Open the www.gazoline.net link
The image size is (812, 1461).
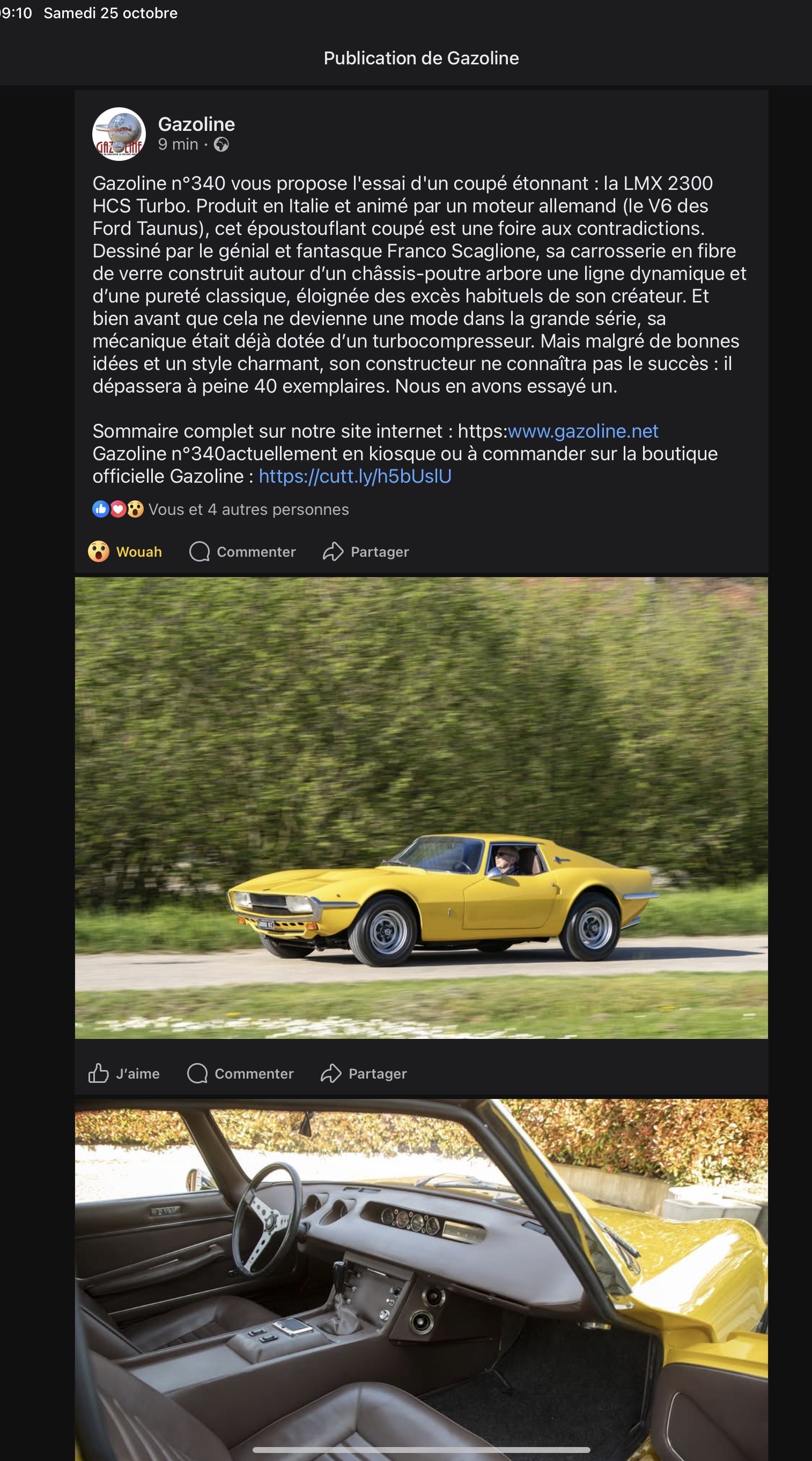583,431
